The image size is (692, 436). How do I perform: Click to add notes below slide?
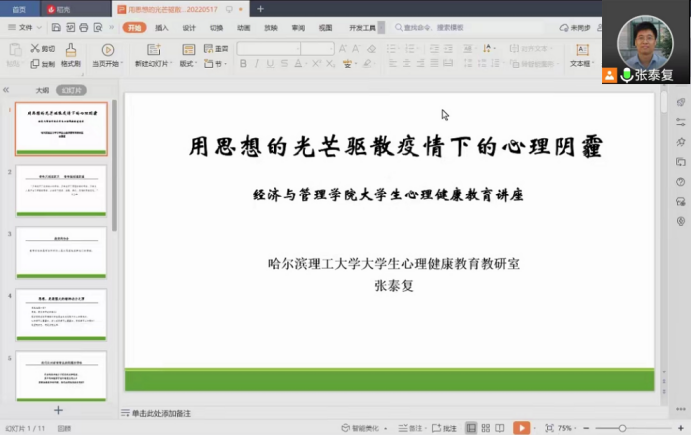click(x=160, y=413)
